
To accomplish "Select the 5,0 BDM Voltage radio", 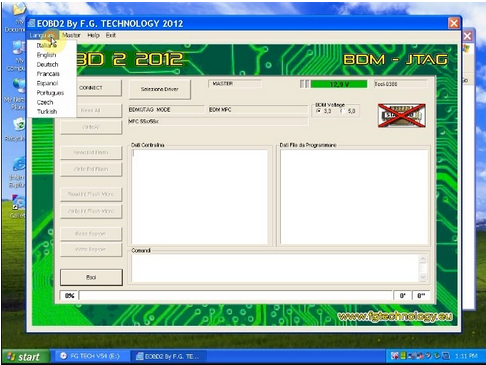I will coord(342,111).
